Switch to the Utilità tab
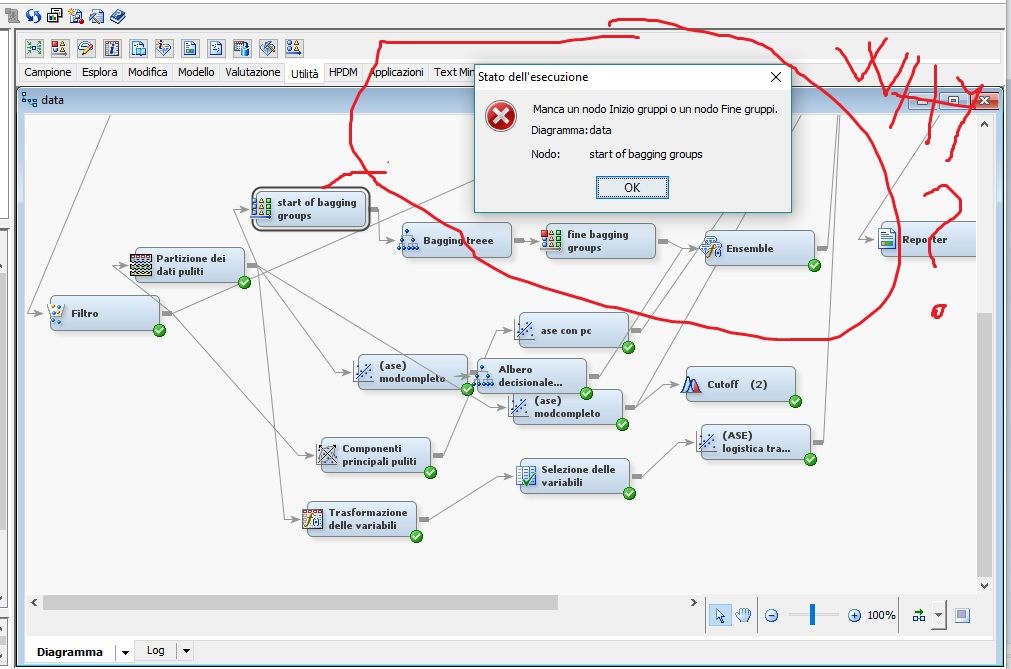Viewport: 1011px width, 669px height. click(306, 72)
